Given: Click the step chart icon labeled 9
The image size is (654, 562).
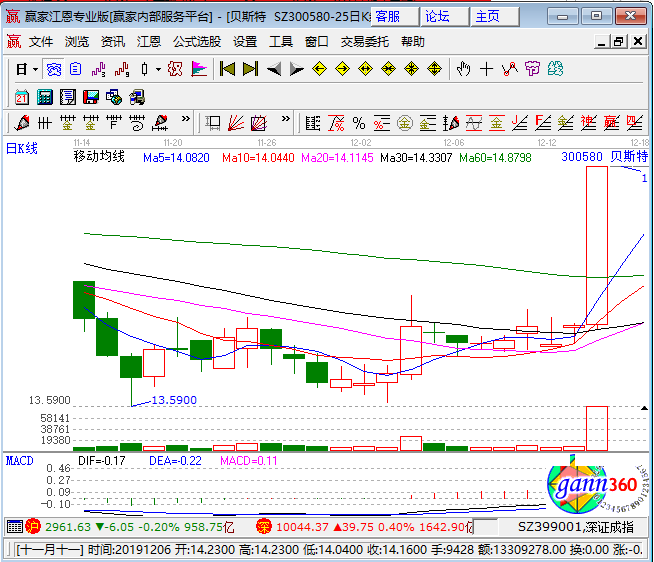Looking at the screenshot, I should 122,69.
